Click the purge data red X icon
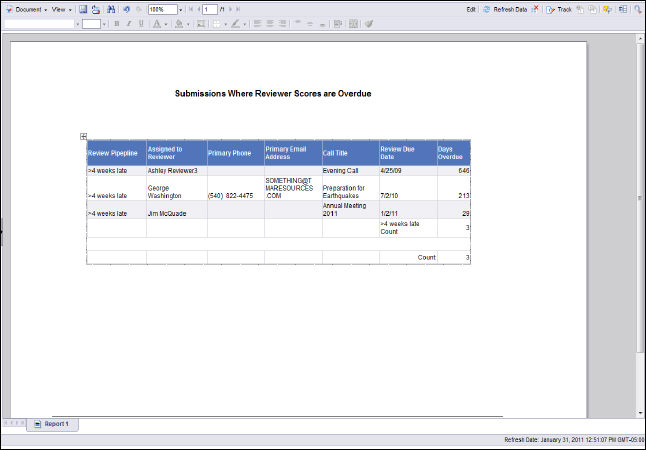This screenshot has width=646, height=450. pos(535,8)
